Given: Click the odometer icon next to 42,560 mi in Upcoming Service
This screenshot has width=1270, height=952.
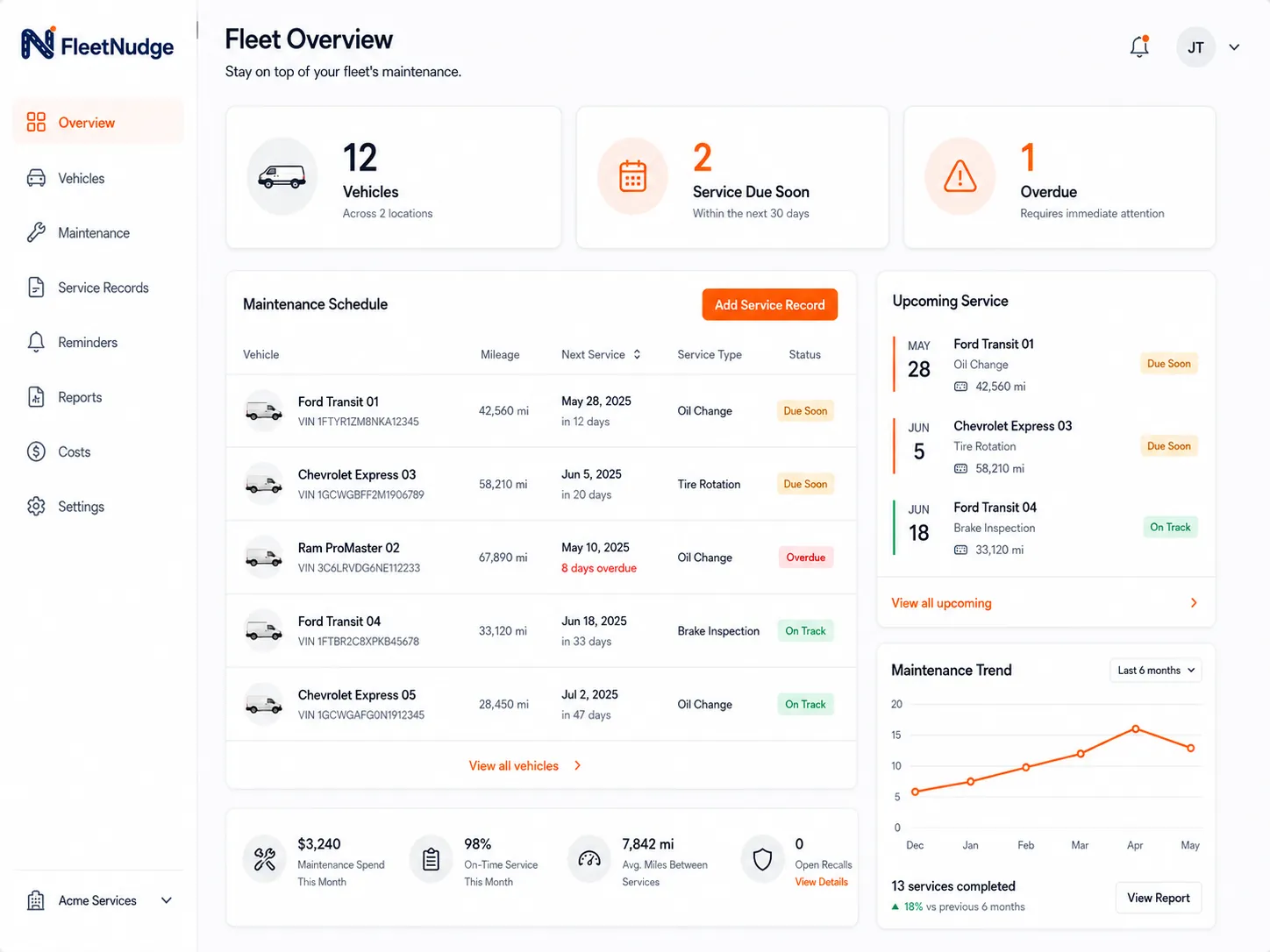Looking at the screenshot, I should [x=960, y=387].
